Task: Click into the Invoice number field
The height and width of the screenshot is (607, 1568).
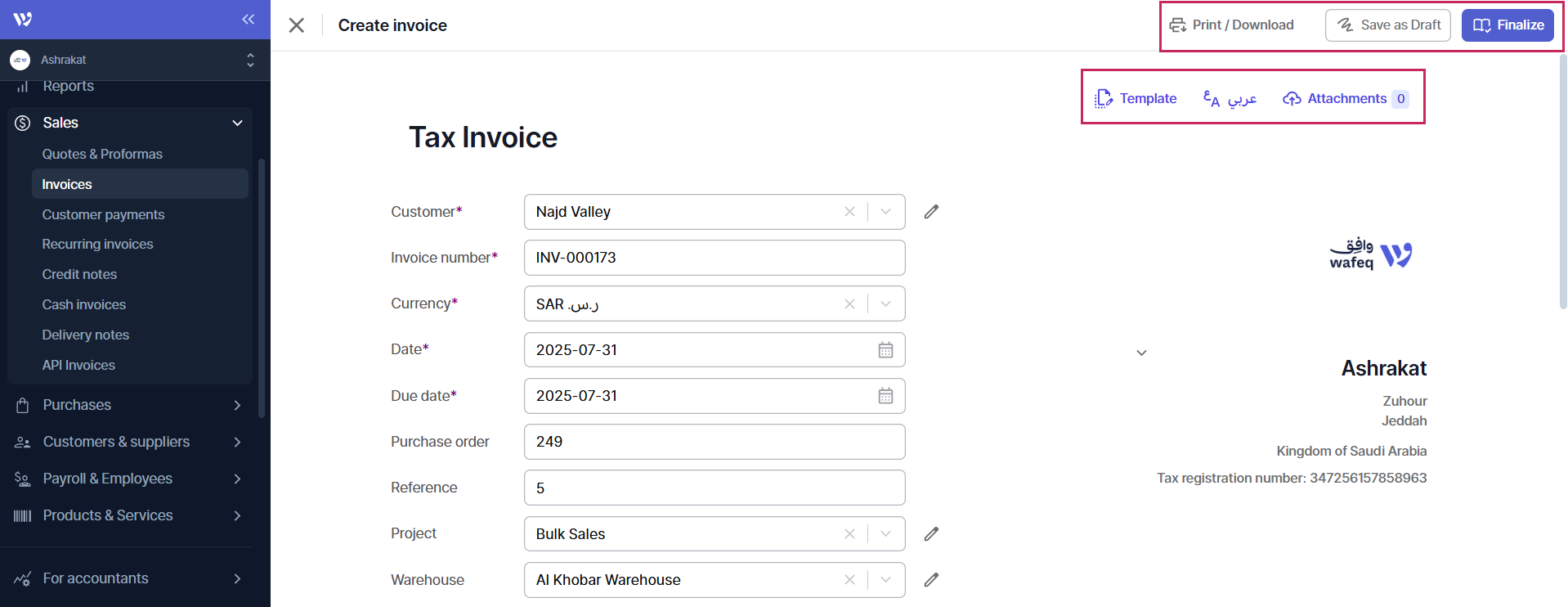Action: click(714, 258)
